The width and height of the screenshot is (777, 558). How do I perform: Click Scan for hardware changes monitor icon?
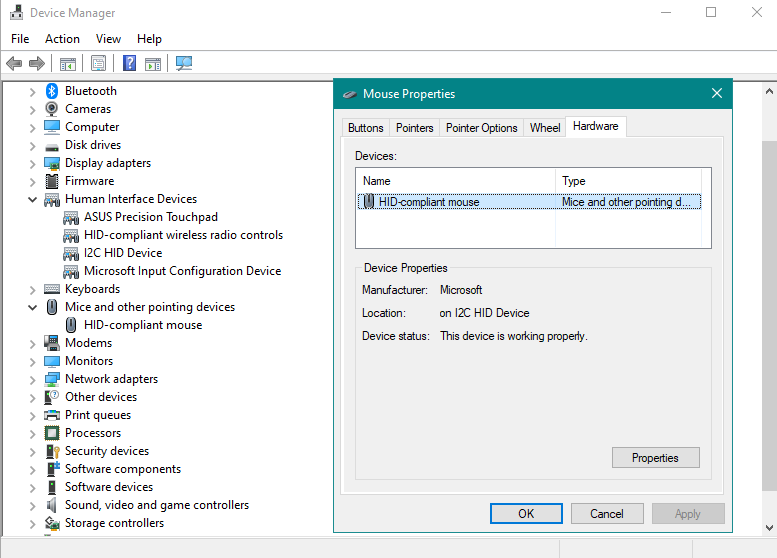pyautogui.click(x=184, y=63)
